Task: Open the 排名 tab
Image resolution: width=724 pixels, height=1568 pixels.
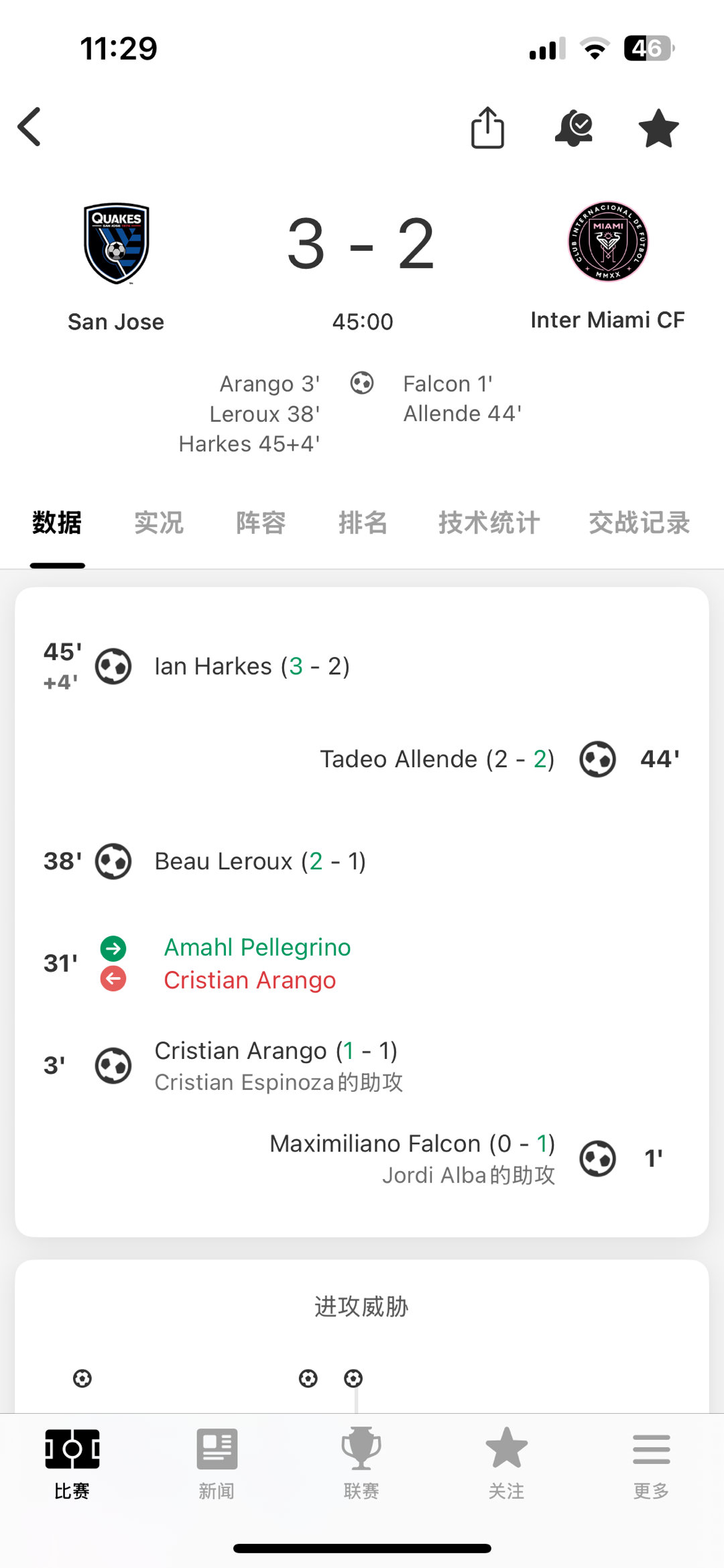Action: coord(363,522)
